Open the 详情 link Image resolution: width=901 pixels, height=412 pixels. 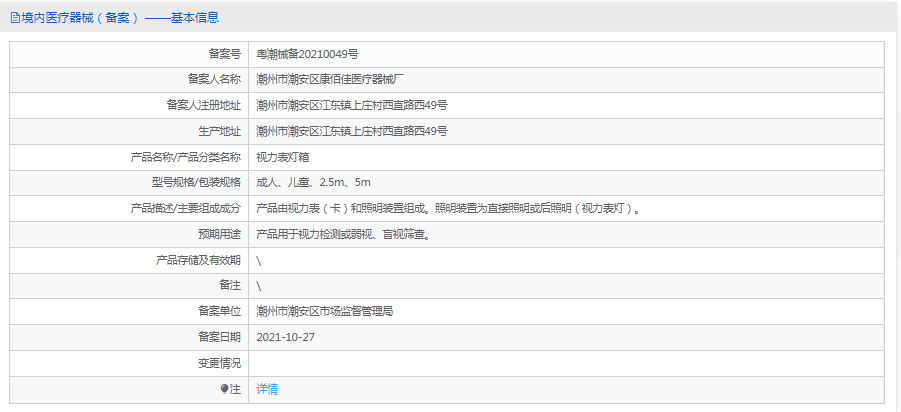click(267, 389)
